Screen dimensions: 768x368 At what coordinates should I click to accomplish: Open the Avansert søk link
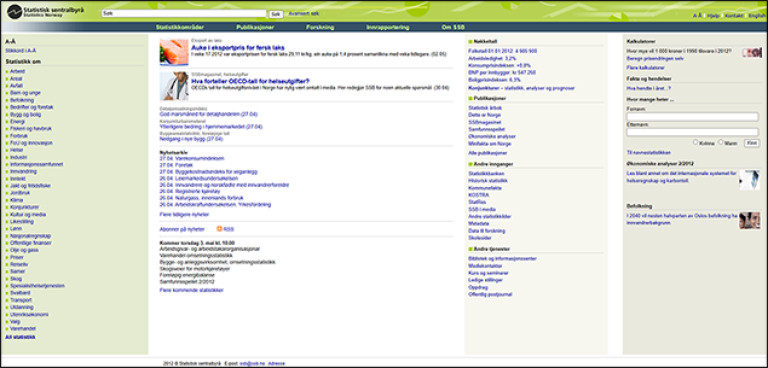pyautogui.click(x=304, y=14)
